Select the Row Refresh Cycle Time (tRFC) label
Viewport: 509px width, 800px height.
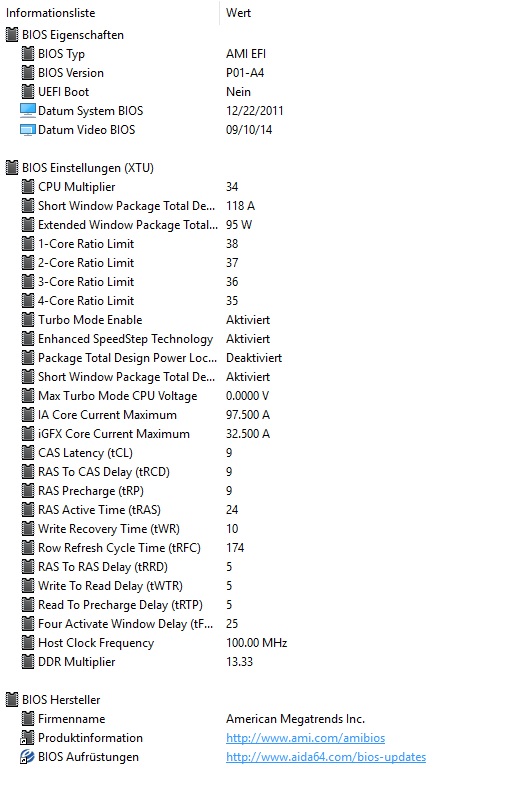(119, 547)
